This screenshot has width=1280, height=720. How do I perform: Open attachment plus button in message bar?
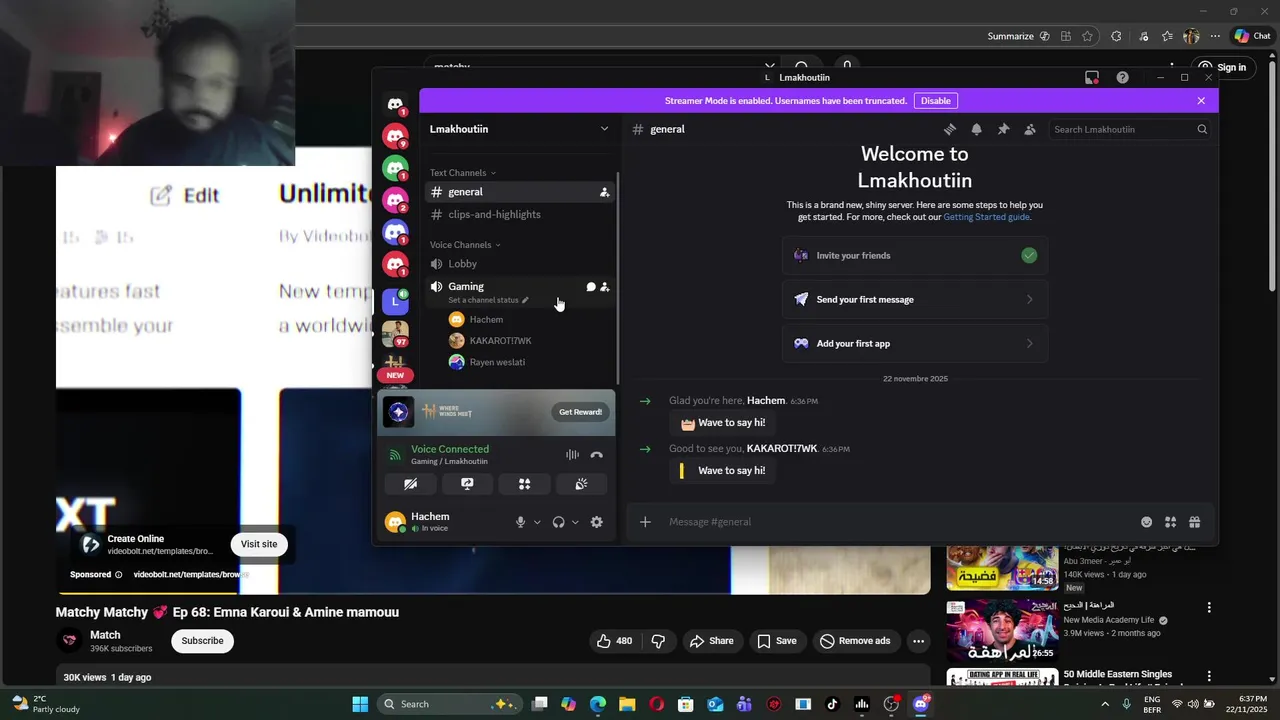(645, 522)
